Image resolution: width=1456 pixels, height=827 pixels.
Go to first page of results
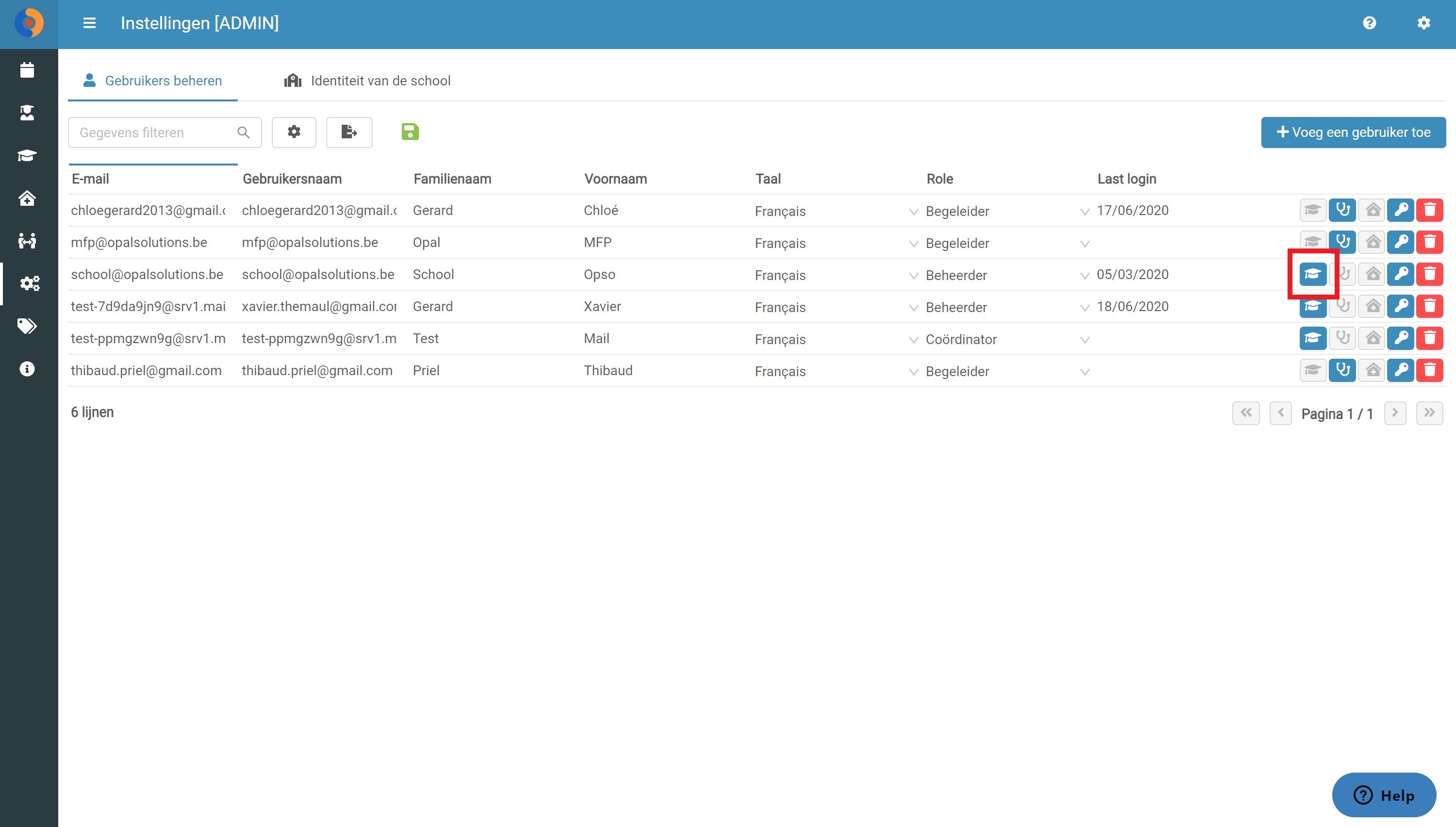click(x=1246, y=413)
